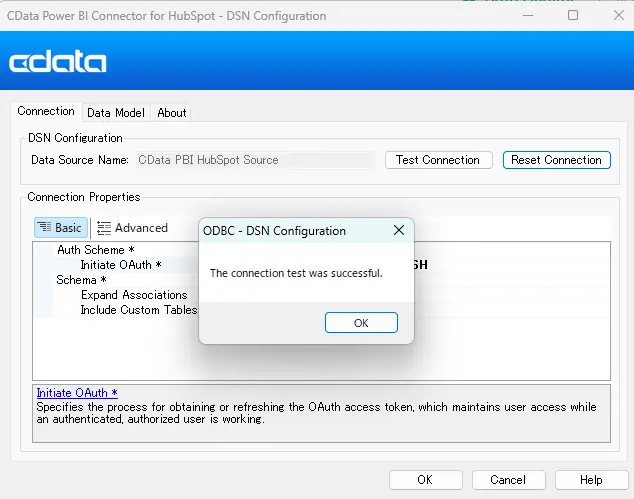The width and height of the screenshot is (634, 499).
Task: Open the Data Model tab
Action: (115, 113)
